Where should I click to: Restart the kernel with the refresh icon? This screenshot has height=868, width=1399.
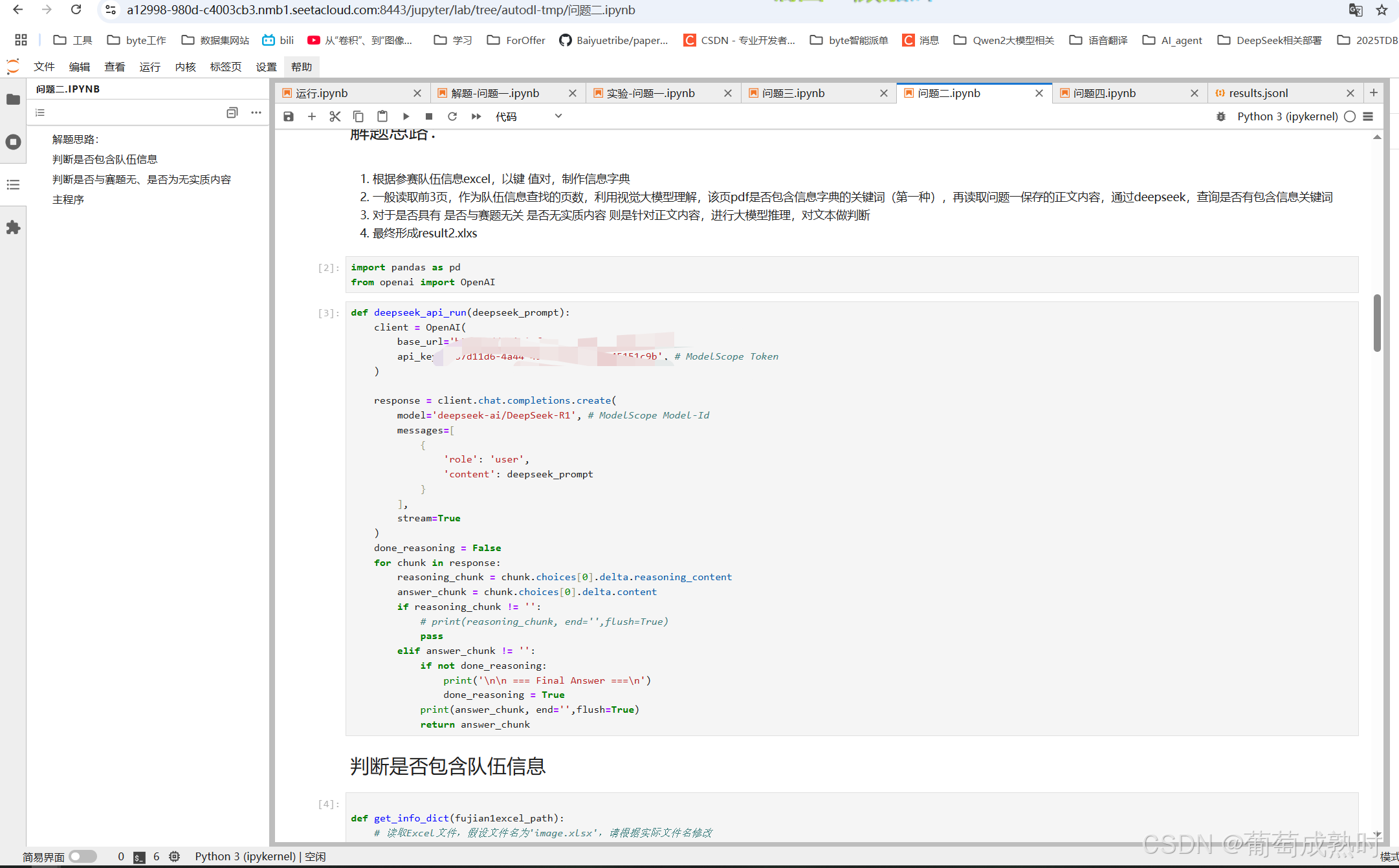[452, 116]
